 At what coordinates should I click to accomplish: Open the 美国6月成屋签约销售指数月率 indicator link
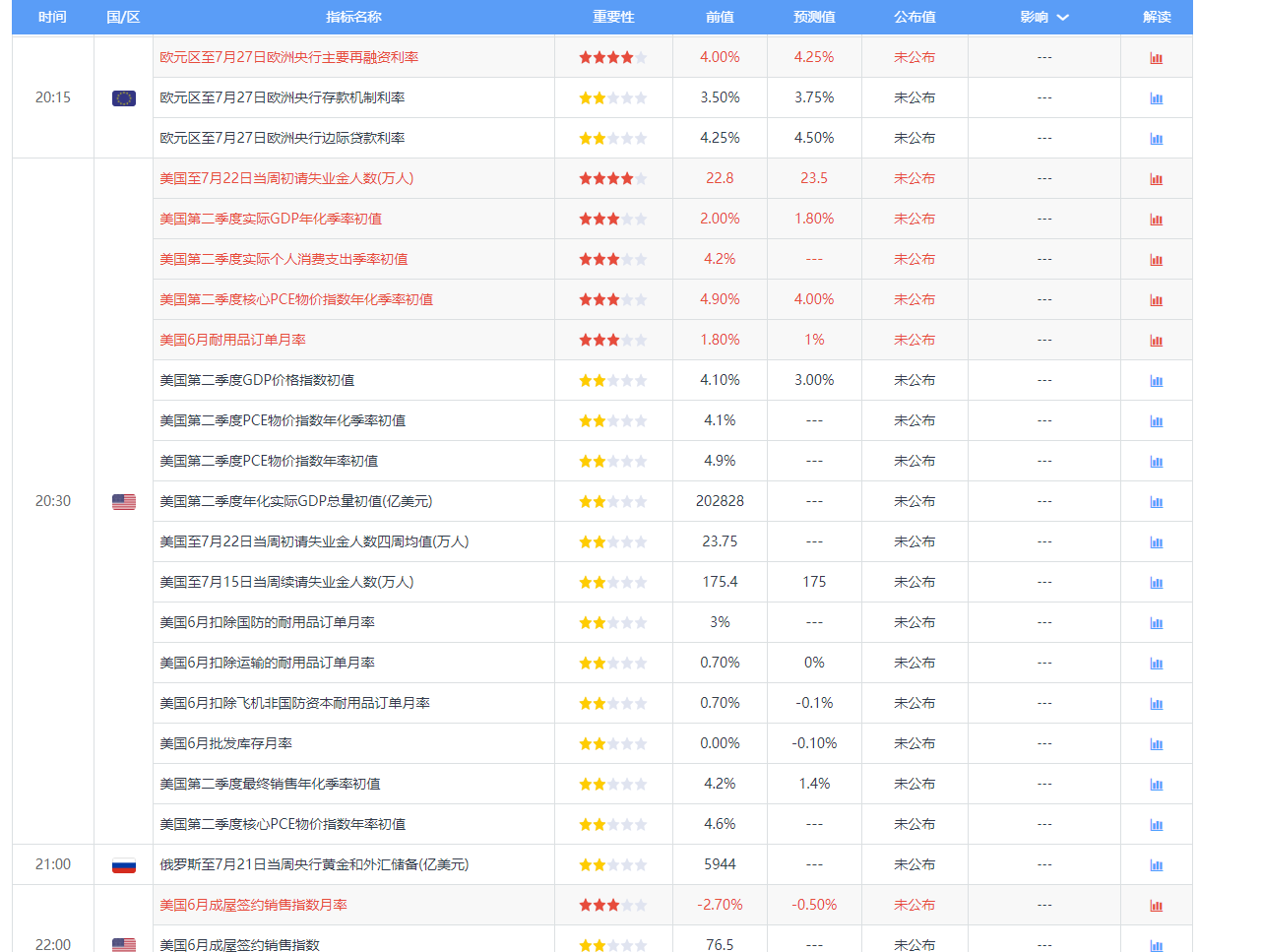pyautogui.click(x=254, y=905)
